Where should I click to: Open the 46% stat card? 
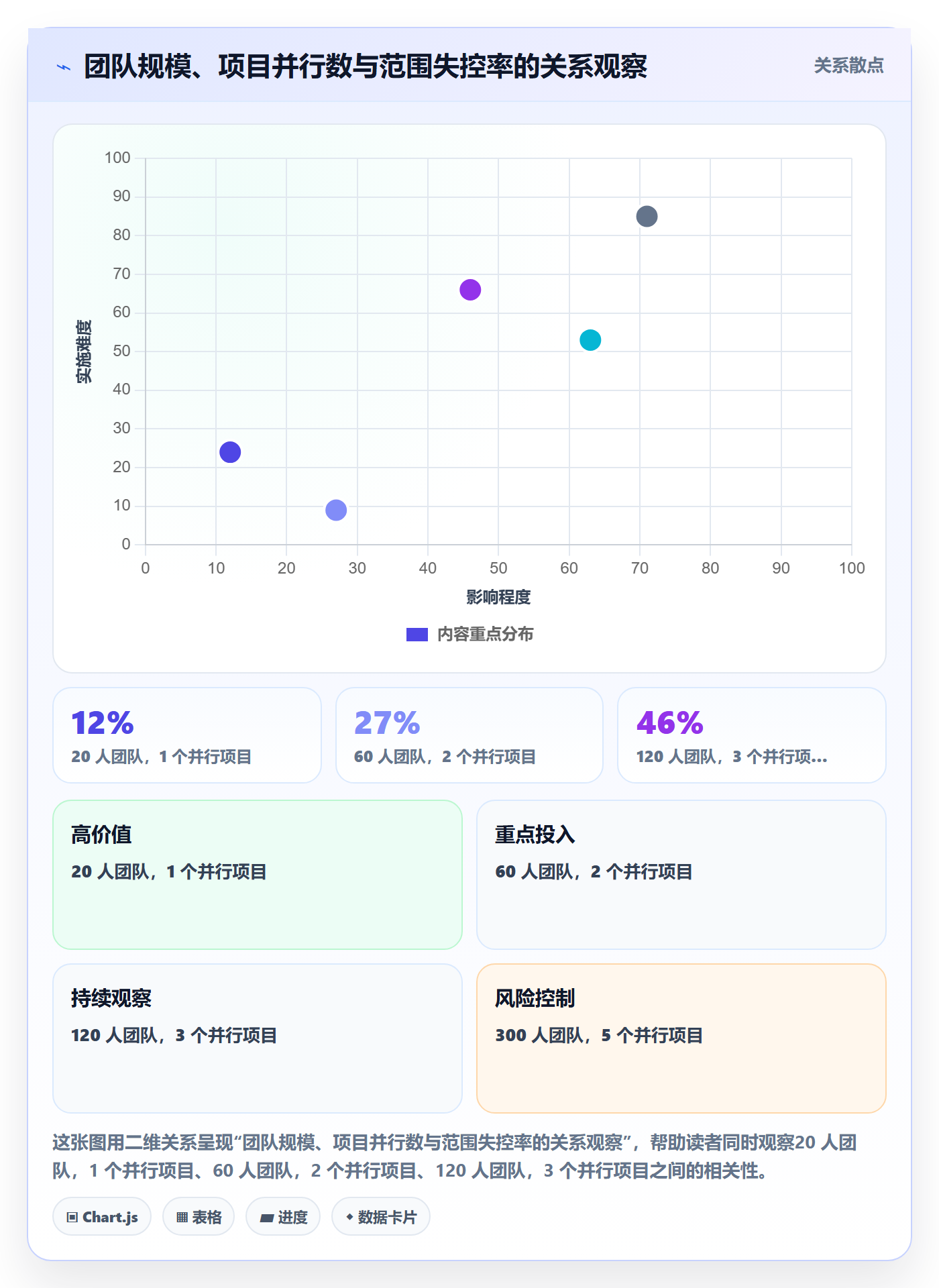coord(752,735)
